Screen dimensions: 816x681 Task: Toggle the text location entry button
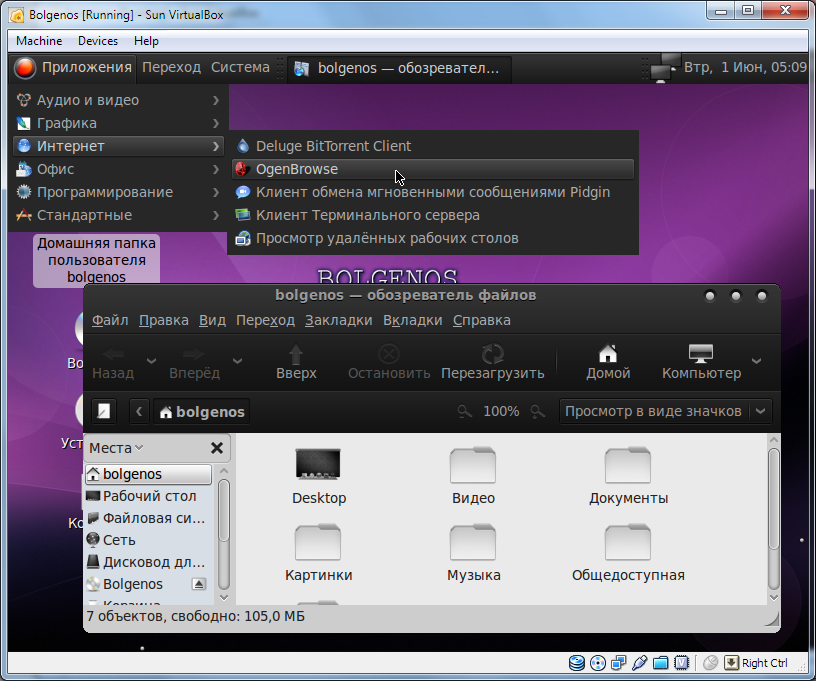(104, 412)
